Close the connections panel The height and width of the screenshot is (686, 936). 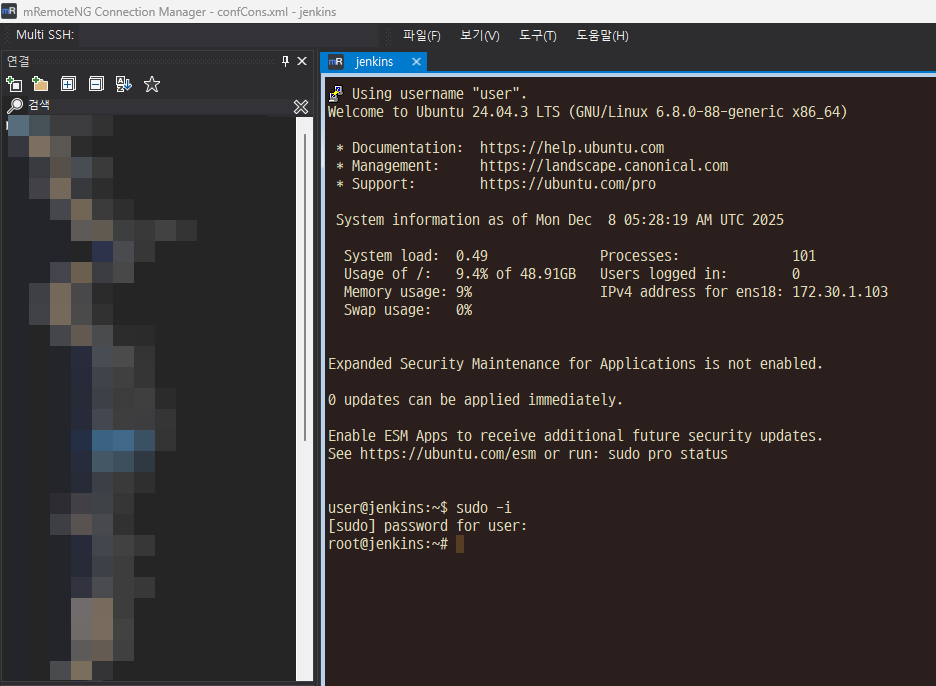(302, 61)
